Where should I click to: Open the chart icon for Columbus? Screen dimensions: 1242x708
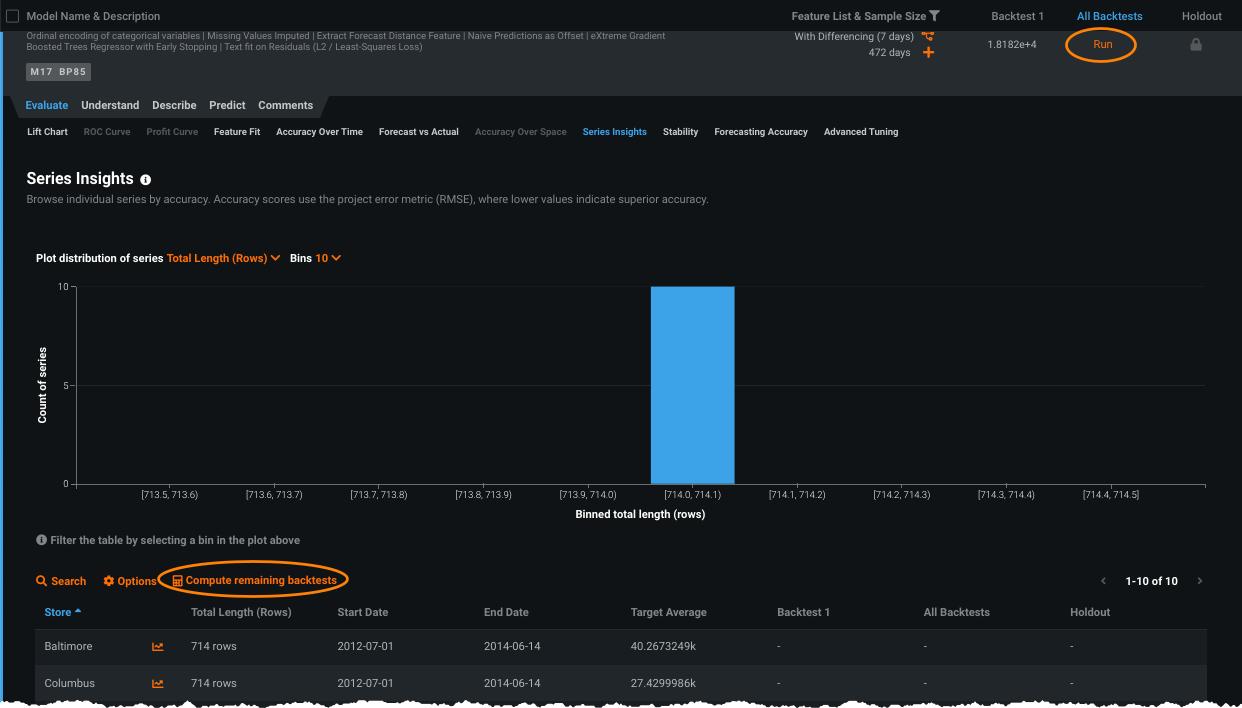158,684
